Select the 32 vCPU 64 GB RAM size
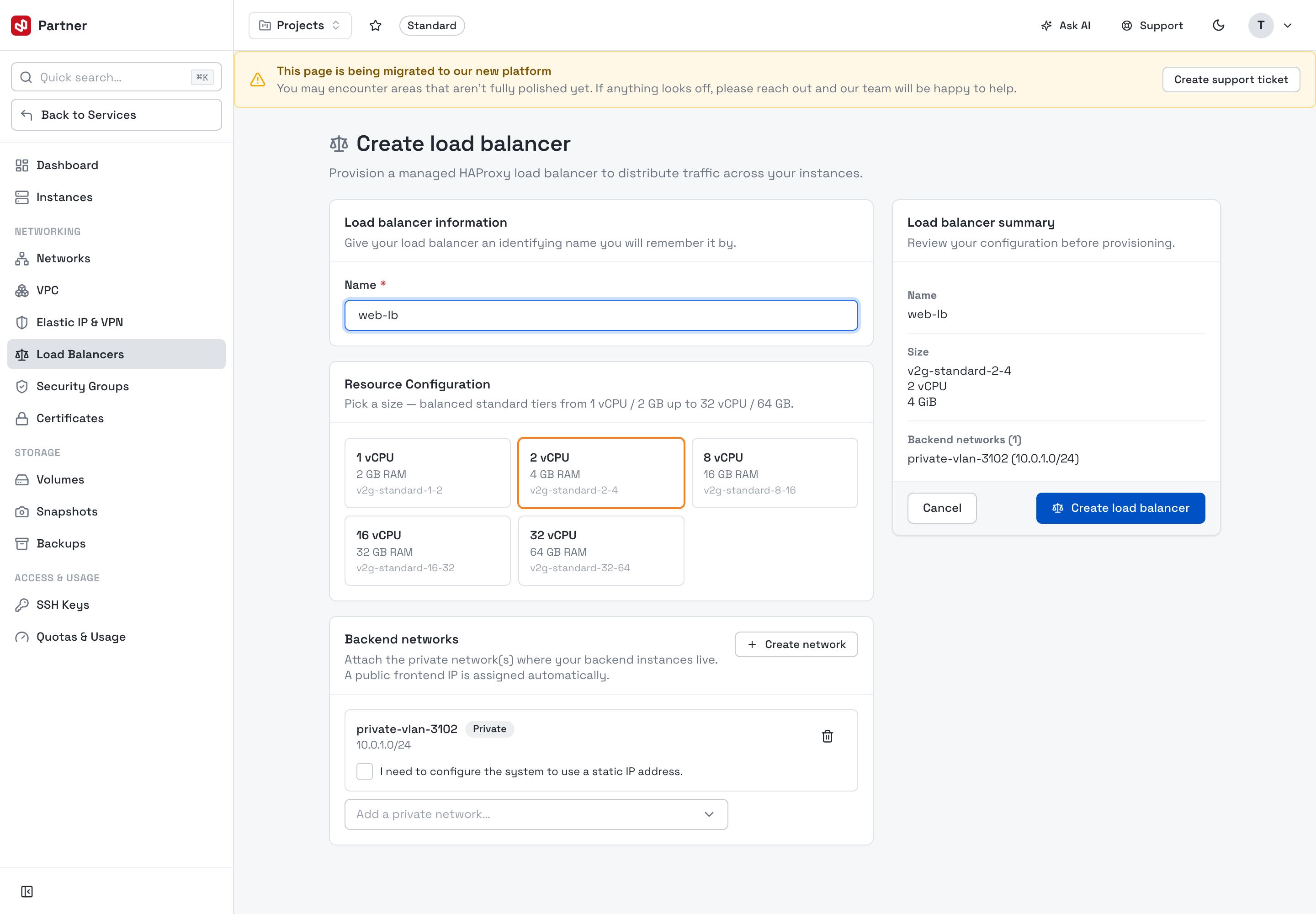 pos(601,551)
